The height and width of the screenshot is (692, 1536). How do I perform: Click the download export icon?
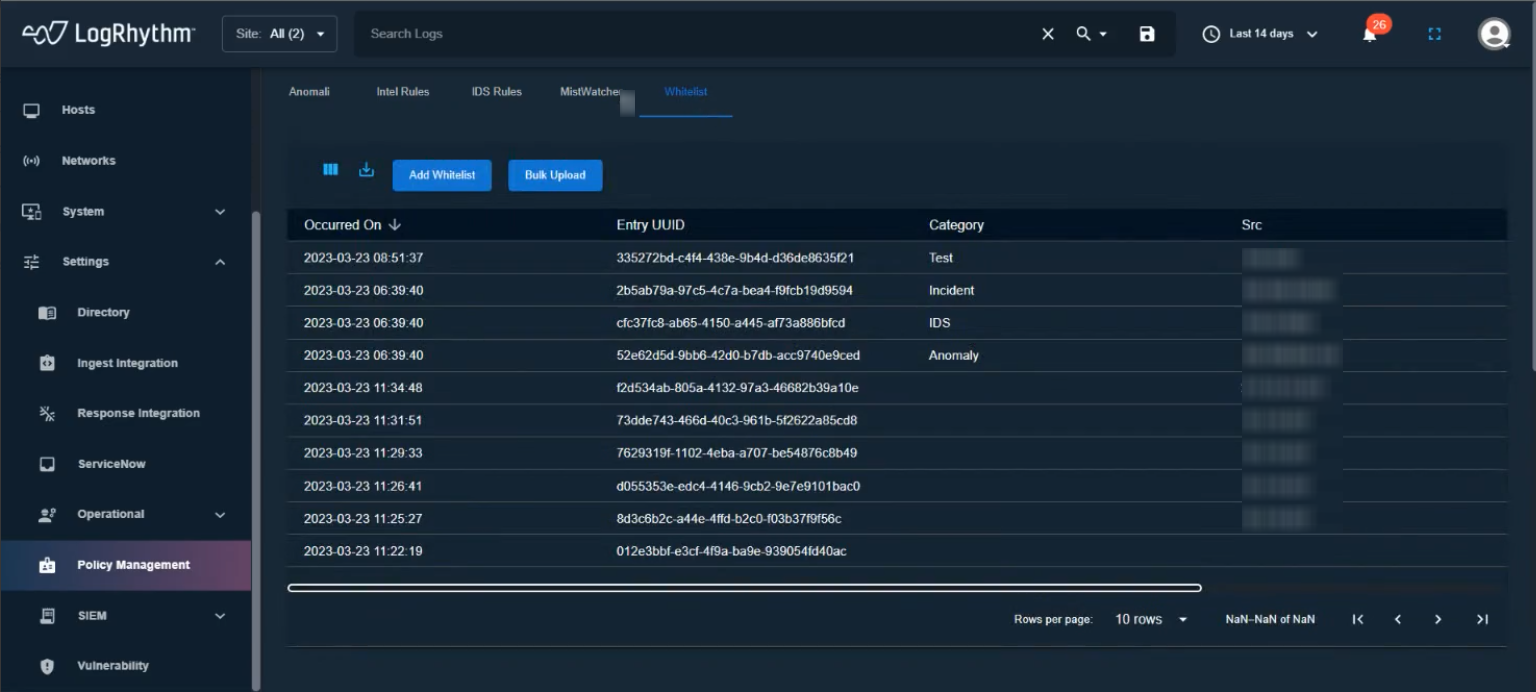(x=366, y=170)
